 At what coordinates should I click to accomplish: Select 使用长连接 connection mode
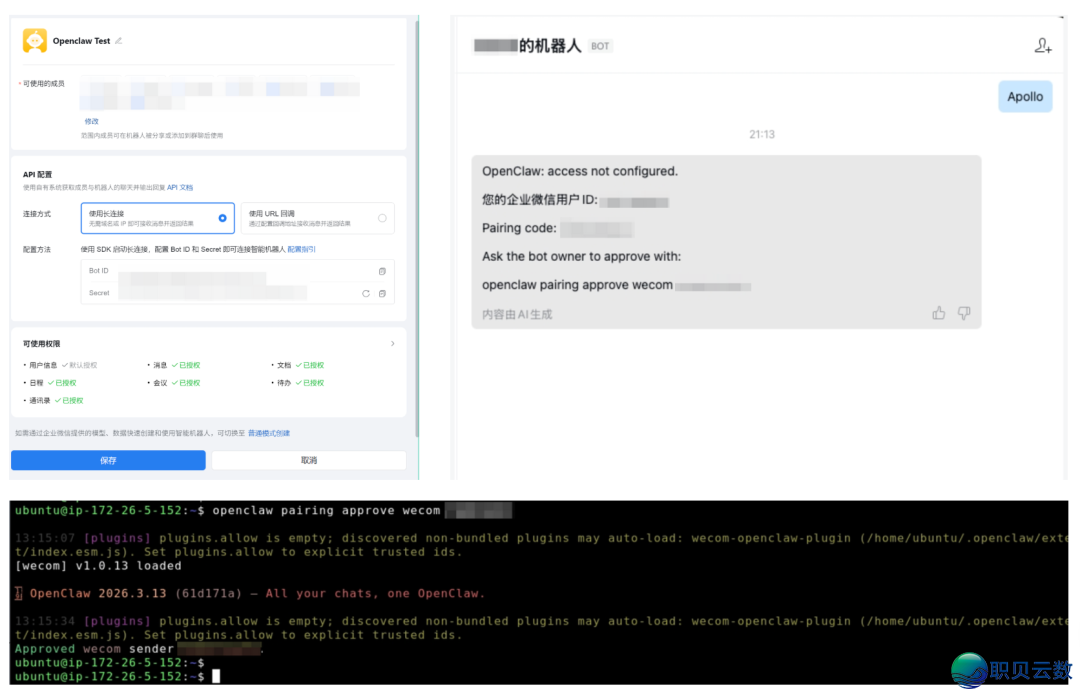pos(157,218)
